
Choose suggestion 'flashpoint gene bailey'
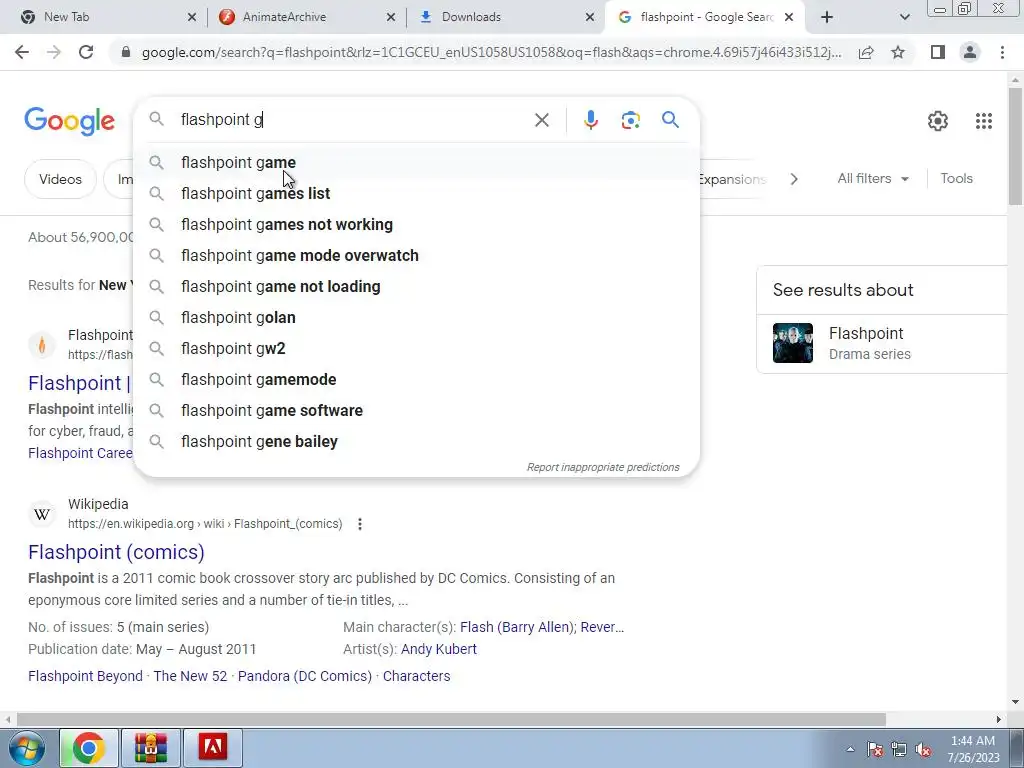[x=417, y=441]
